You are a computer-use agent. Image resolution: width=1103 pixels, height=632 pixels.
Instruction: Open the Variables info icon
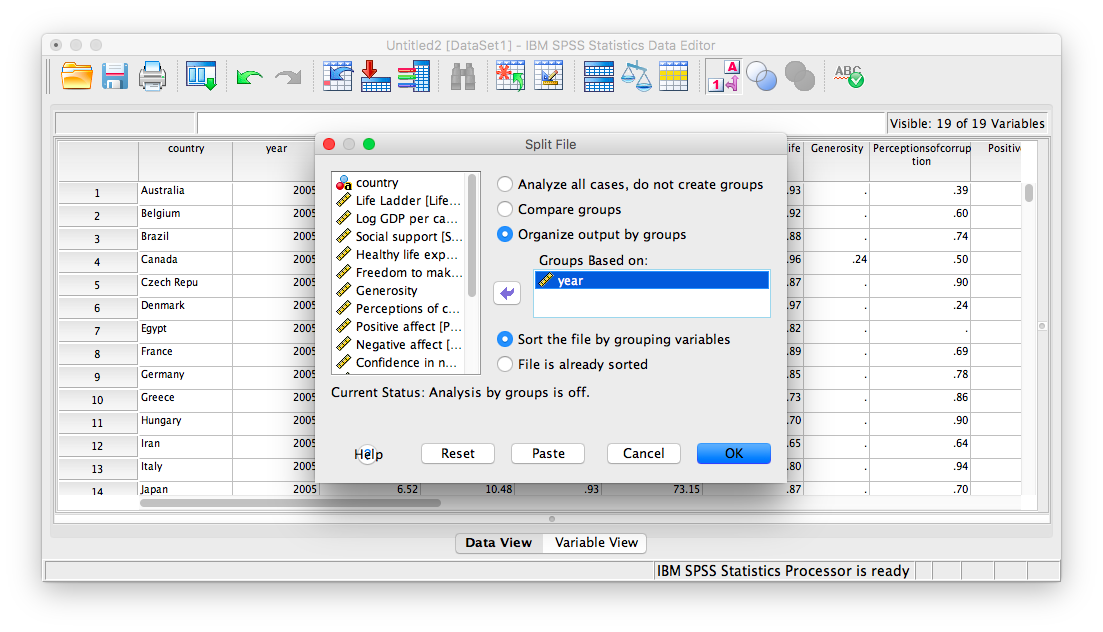414,76
